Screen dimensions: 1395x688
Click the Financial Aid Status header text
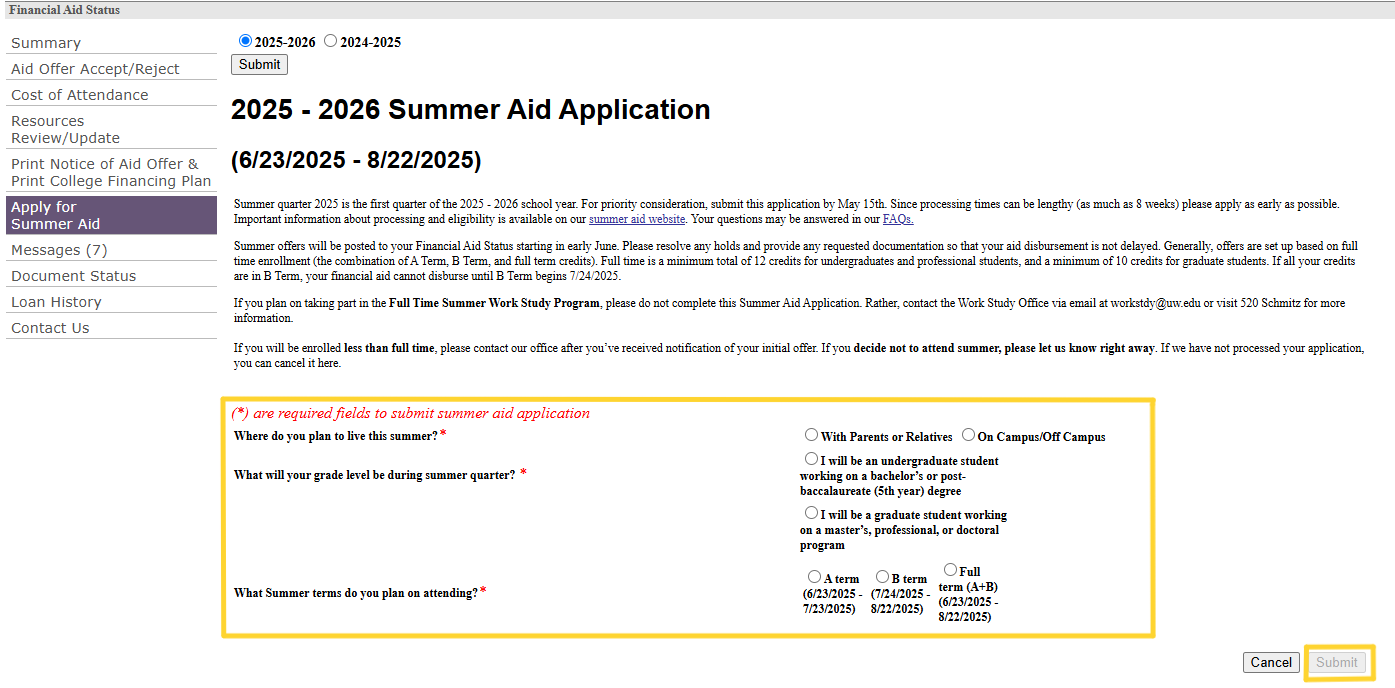(x=64, y=10)
